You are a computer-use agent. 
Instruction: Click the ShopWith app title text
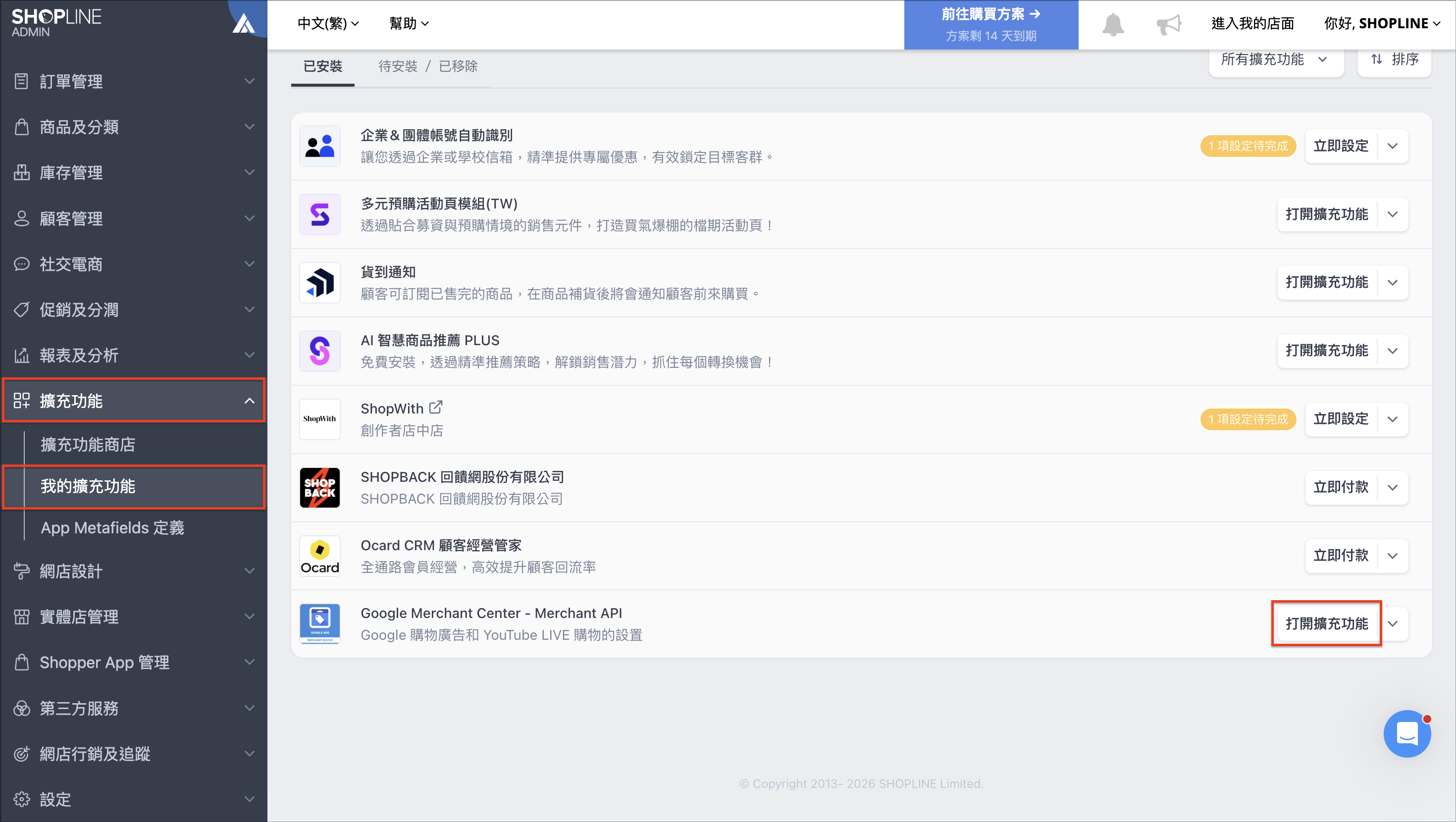coord(392,408)
